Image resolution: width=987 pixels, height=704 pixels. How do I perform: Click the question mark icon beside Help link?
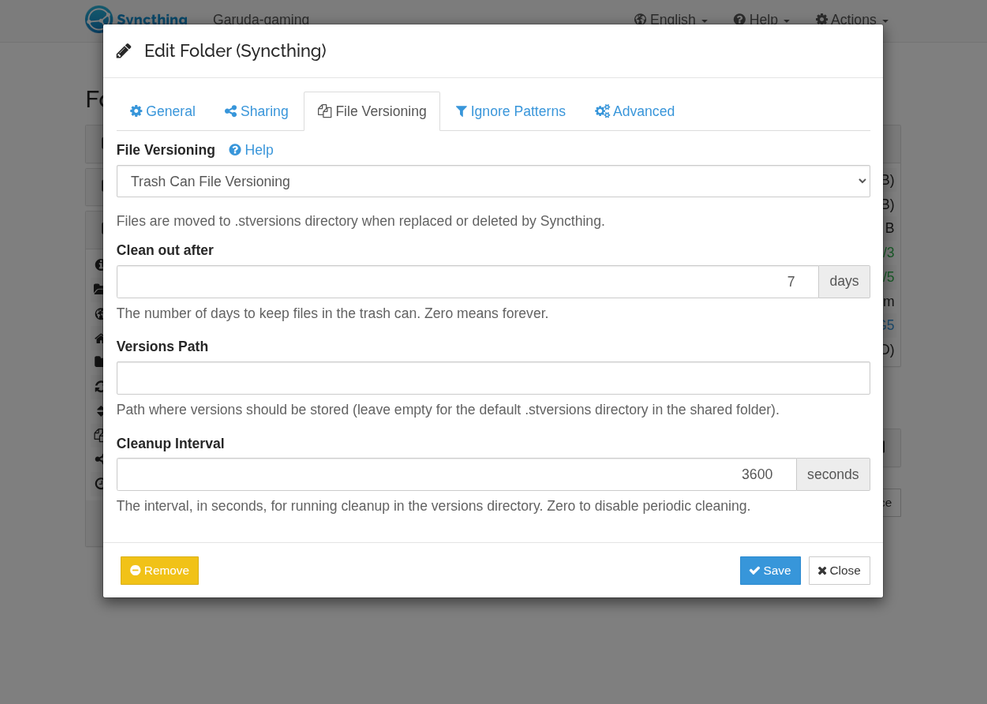[235, 150]
